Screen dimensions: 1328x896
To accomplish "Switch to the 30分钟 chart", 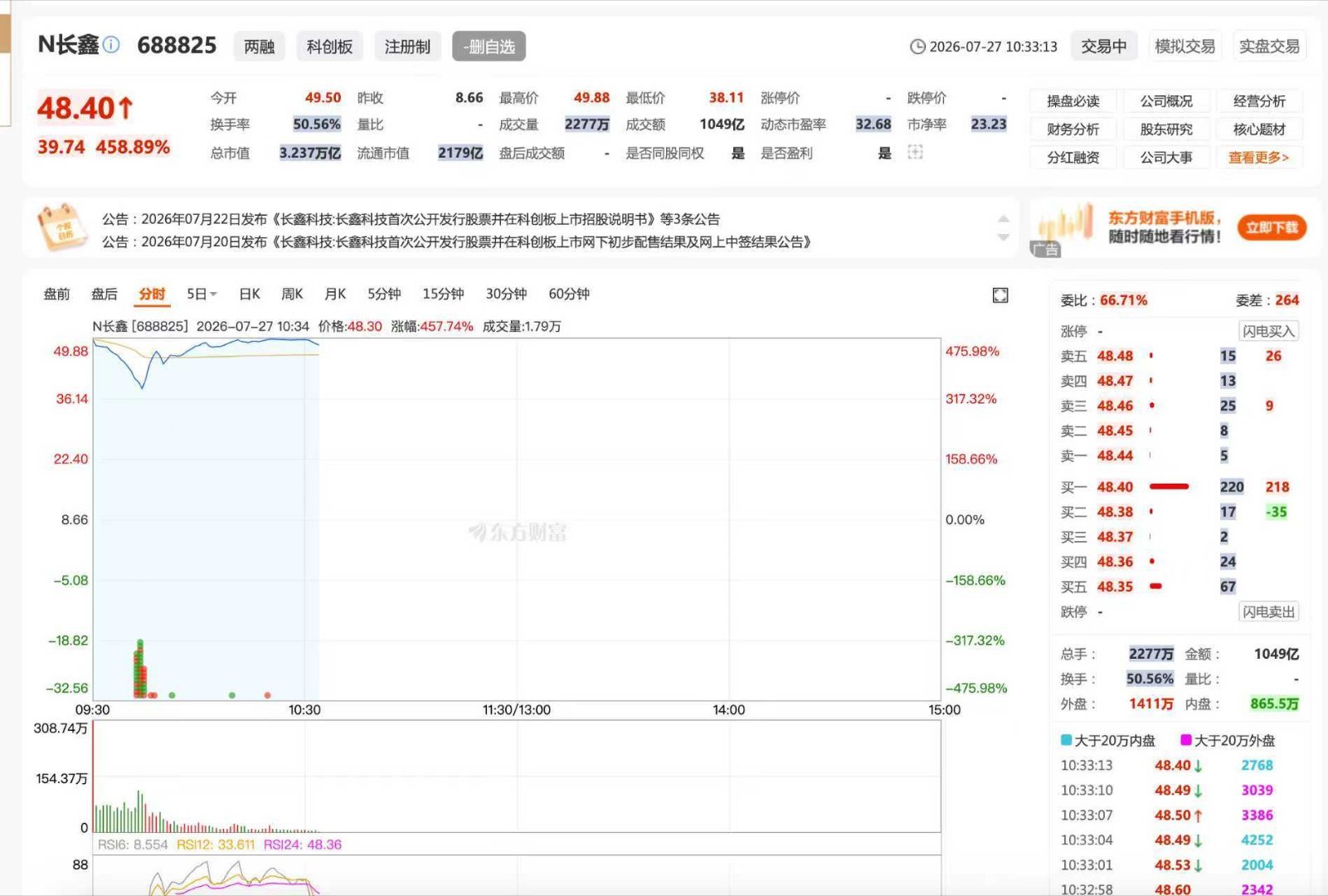I will point(506,294).
